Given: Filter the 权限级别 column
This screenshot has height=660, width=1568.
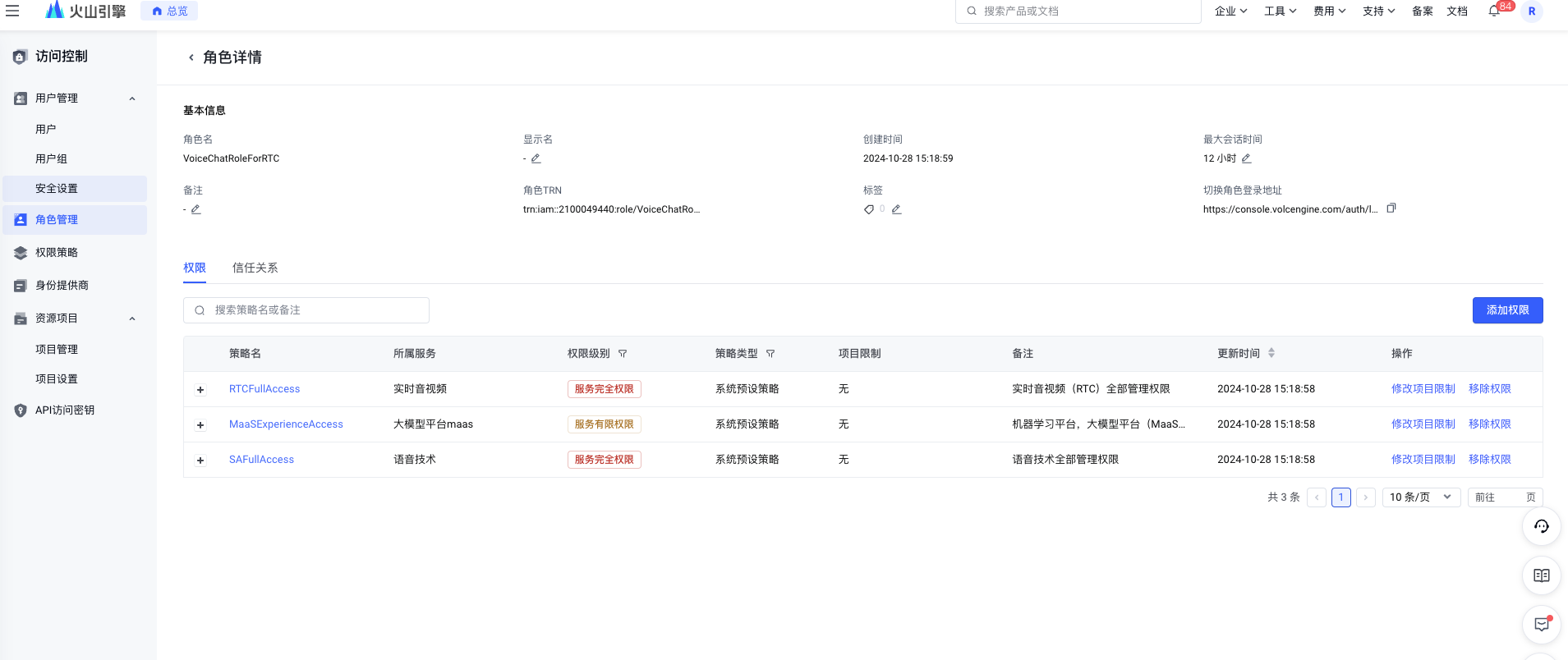Looking at the screenshot, I should point(623,354).
